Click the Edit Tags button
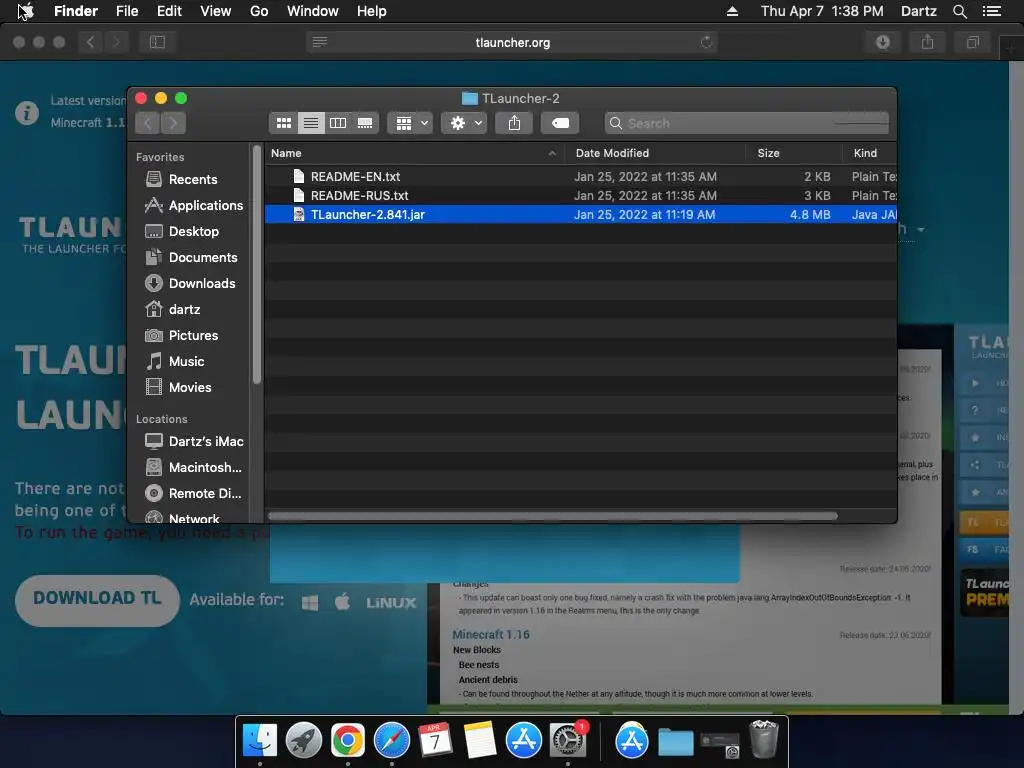This screenshot has width=1024, height=768. click(x=560, y=123)
